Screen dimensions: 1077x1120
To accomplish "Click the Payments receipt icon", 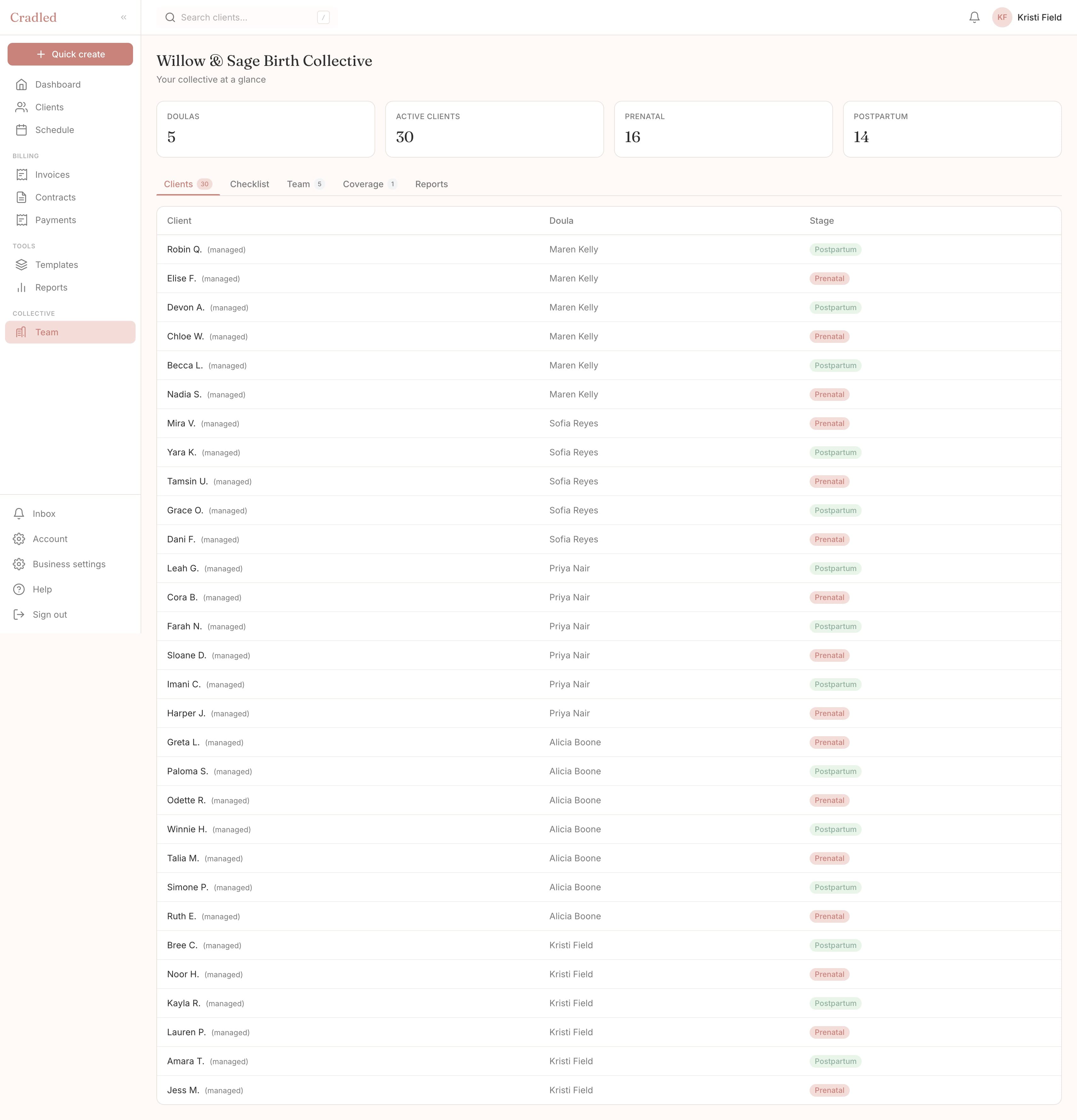I will pos(22,221).
